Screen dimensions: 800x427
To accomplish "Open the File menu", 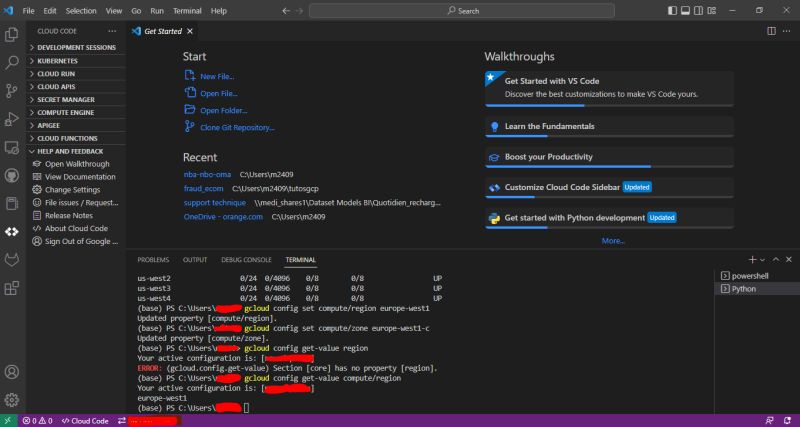I will [29, 11].
